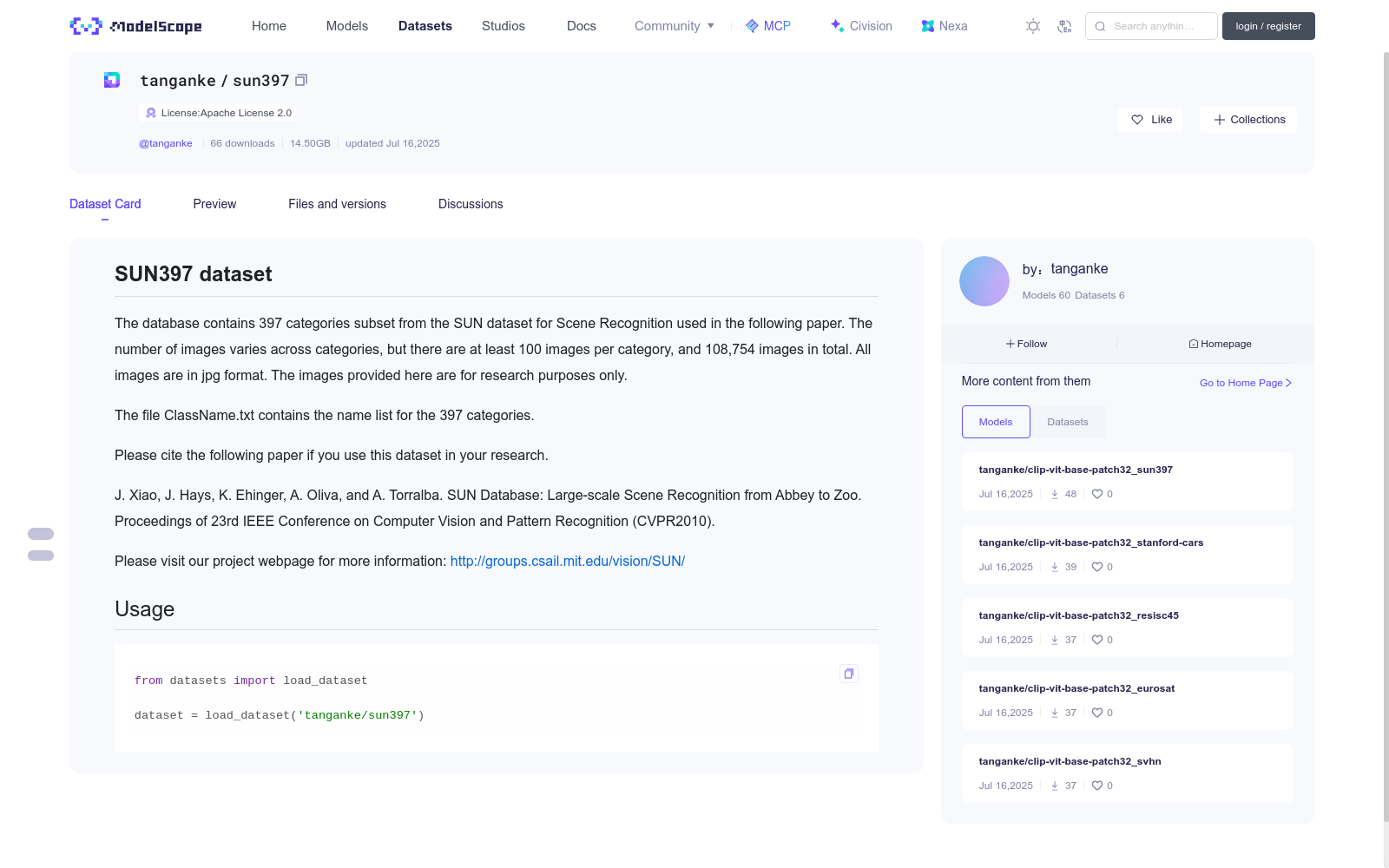
Task: Open tanganke's Homepage button
Action: pos(1220,344)
